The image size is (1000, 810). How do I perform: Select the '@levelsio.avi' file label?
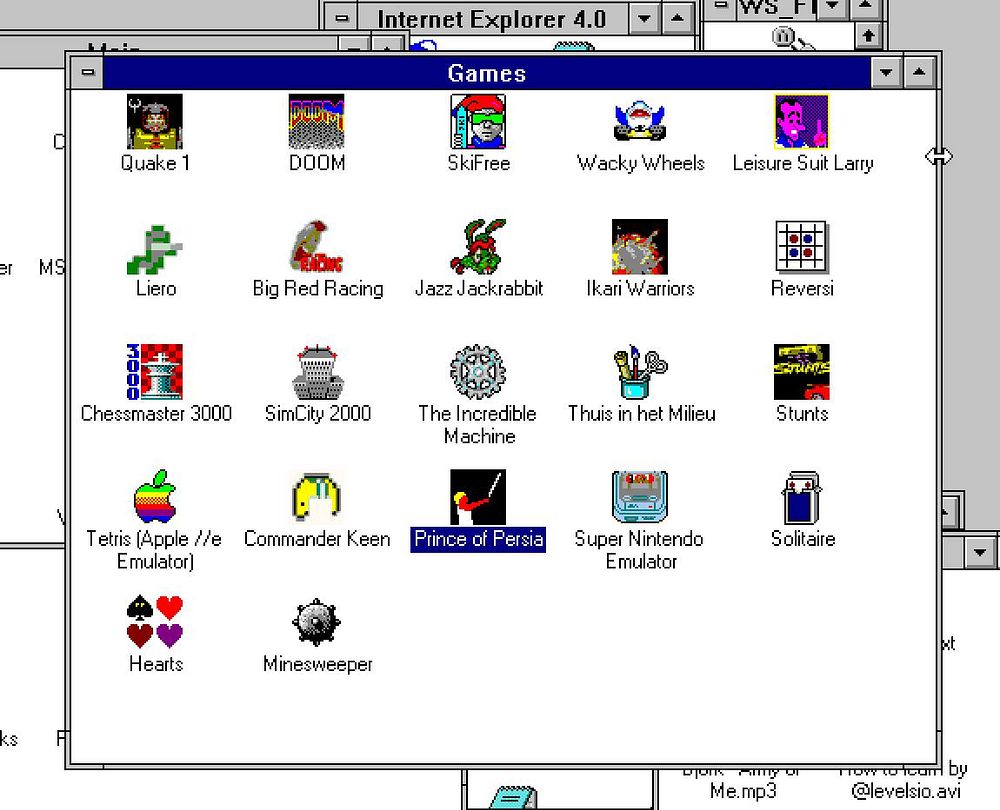pos(906,791)
